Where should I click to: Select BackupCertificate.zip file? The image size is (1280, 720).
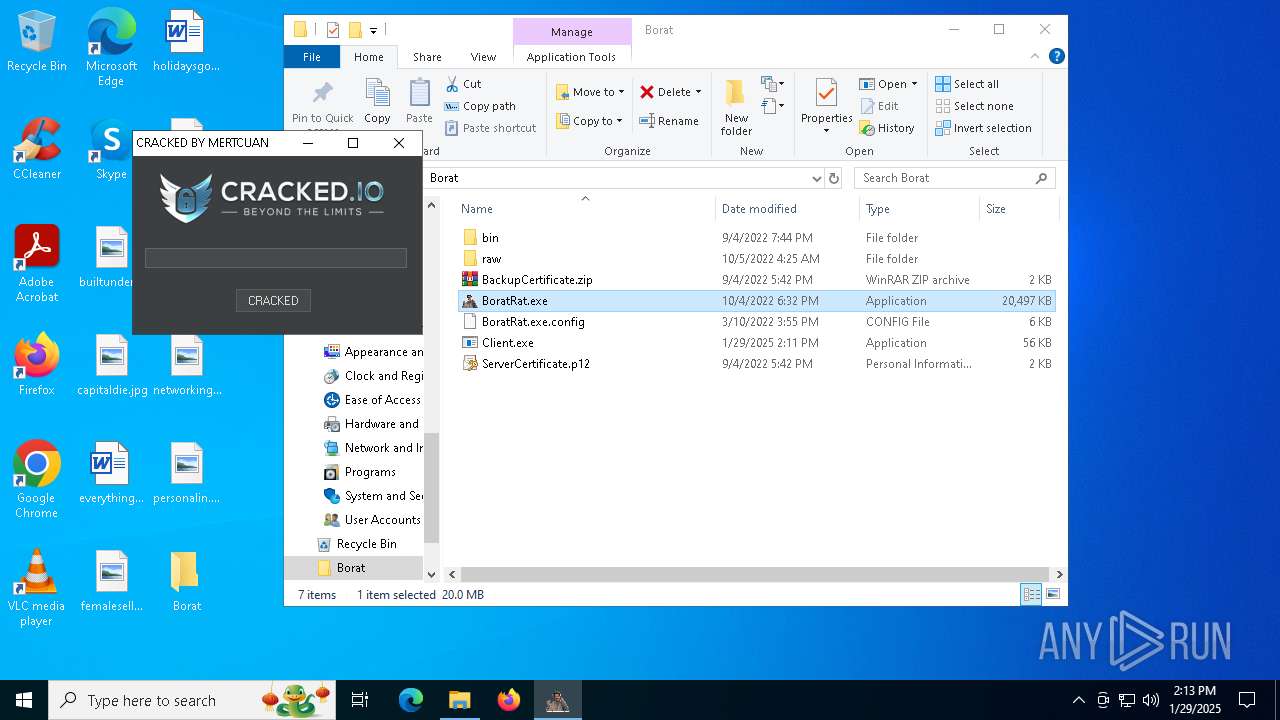[756, 279]
